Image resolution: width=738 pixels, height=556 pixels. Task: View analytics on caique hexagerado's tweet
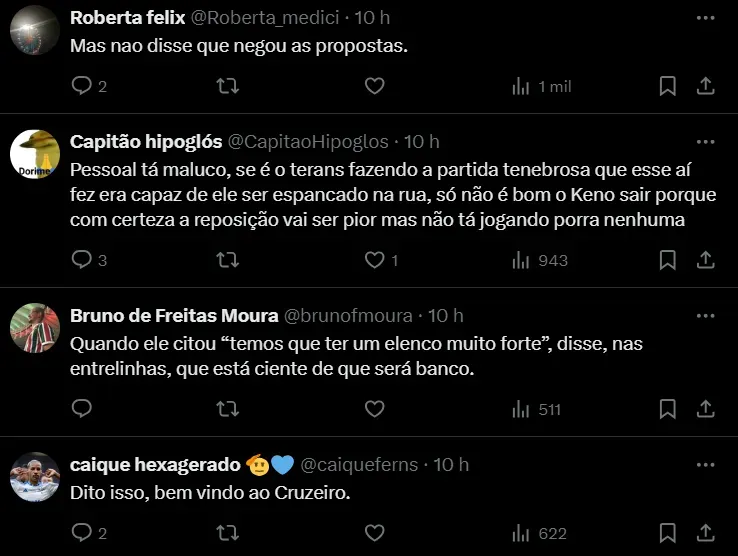pyautogui.click(x=539, y=533)
